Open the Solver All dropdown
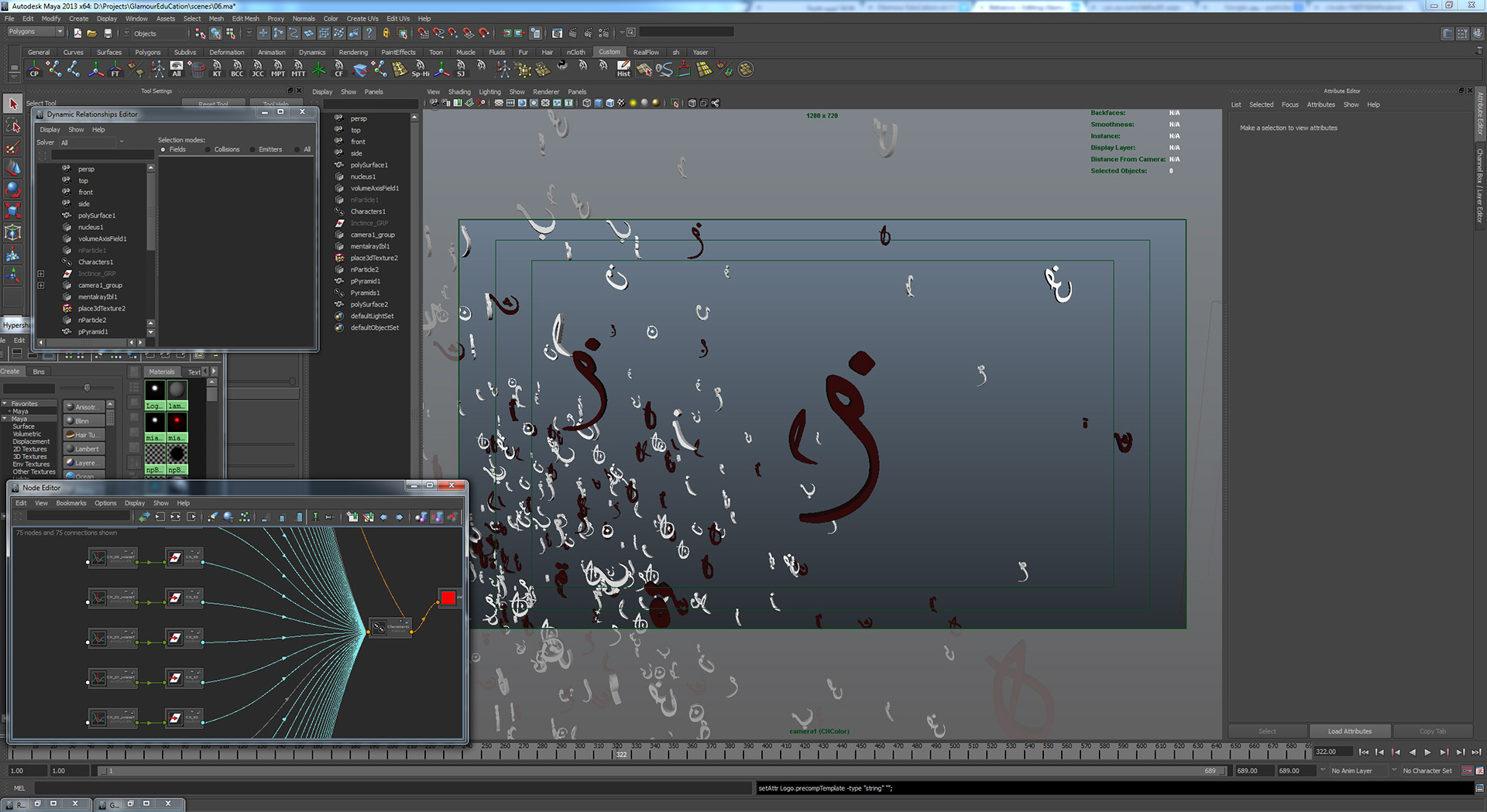 [91, 142]
